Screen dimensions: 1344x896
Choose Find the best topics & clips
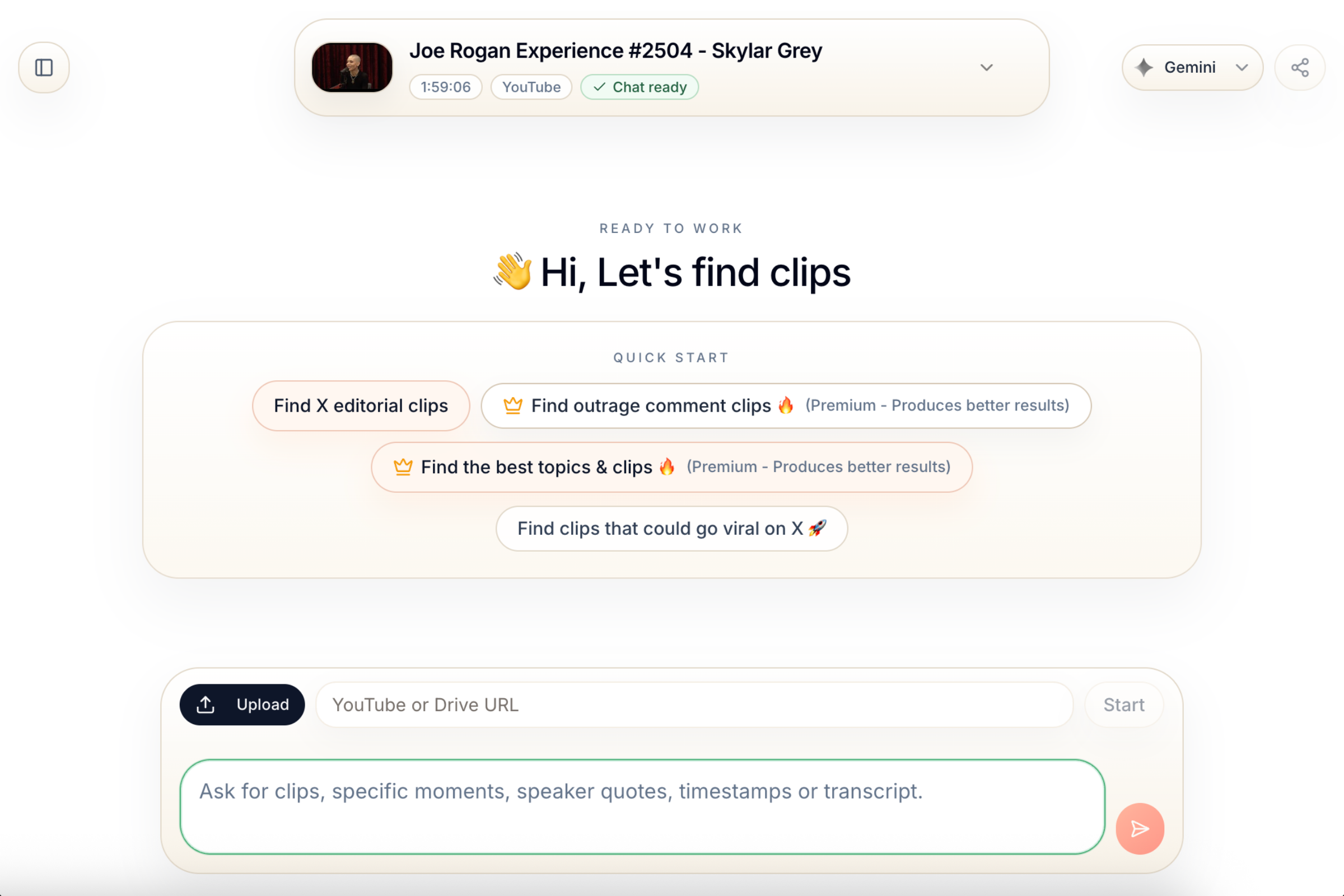(672, 467)
